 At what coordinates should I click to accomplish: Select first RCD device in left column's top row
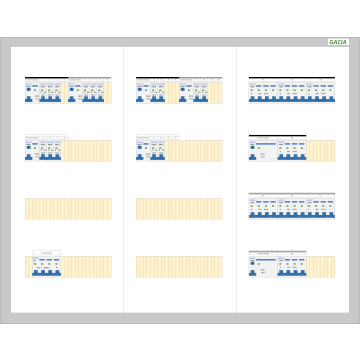[x=32, y=93]
